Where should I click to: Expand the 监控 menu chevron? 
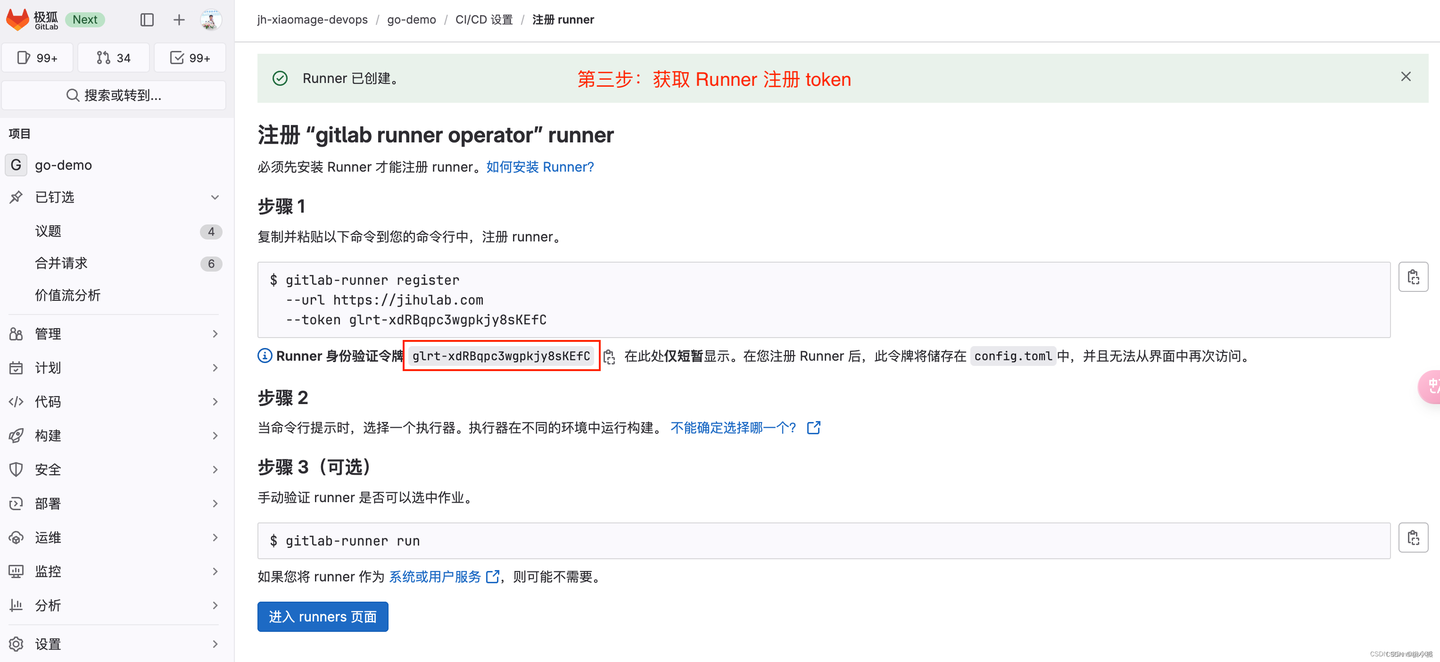coord(215,572)
